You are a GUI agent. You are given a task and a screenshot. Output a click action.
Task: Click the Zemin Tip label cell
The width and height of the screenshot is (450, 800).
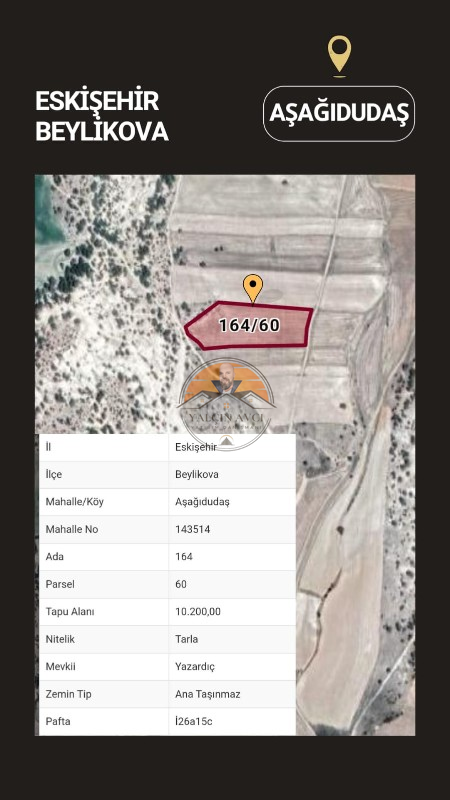104,694
